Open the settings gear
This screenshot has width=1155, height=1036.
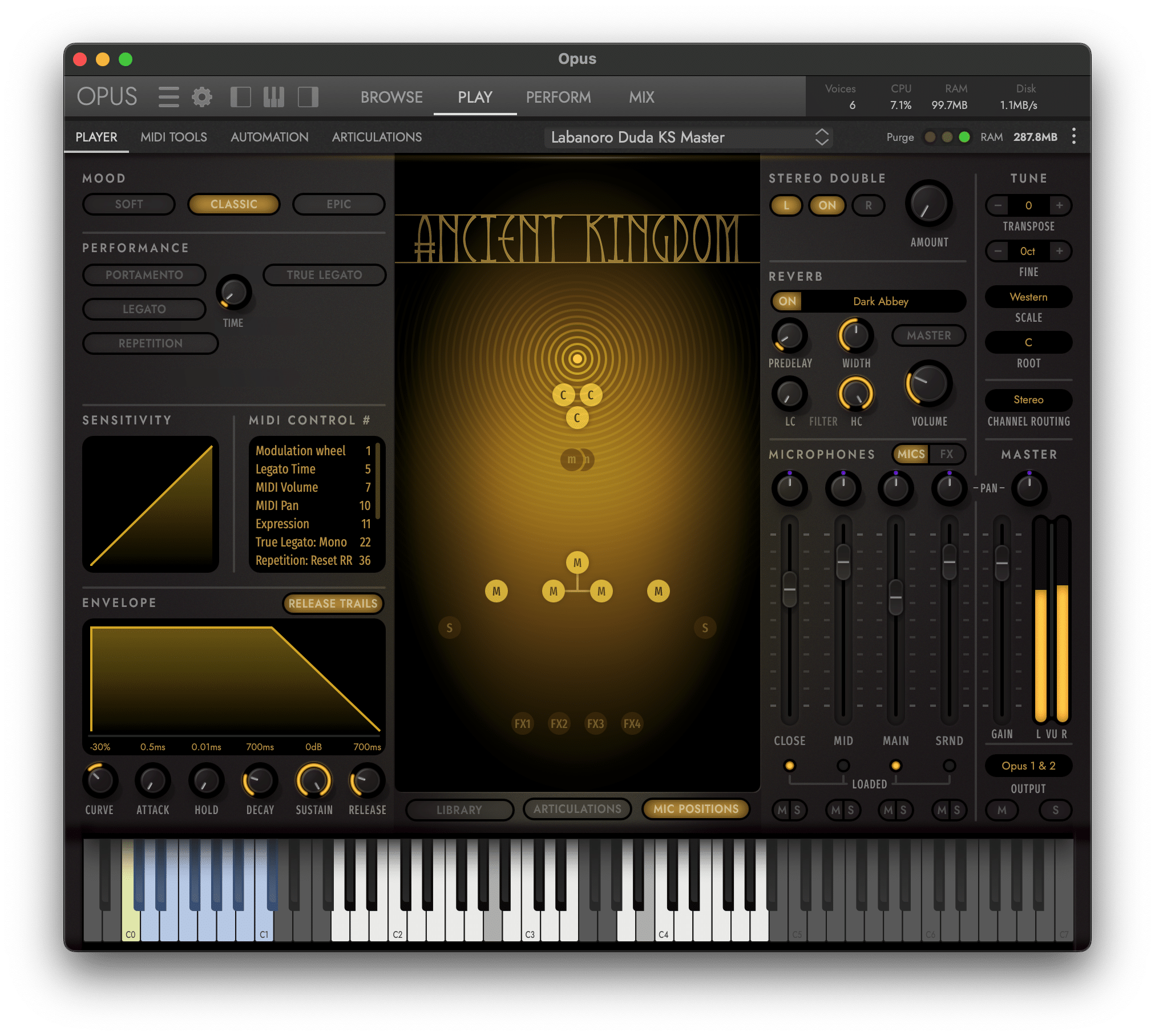pyautogui.click(x=201, y=97)
